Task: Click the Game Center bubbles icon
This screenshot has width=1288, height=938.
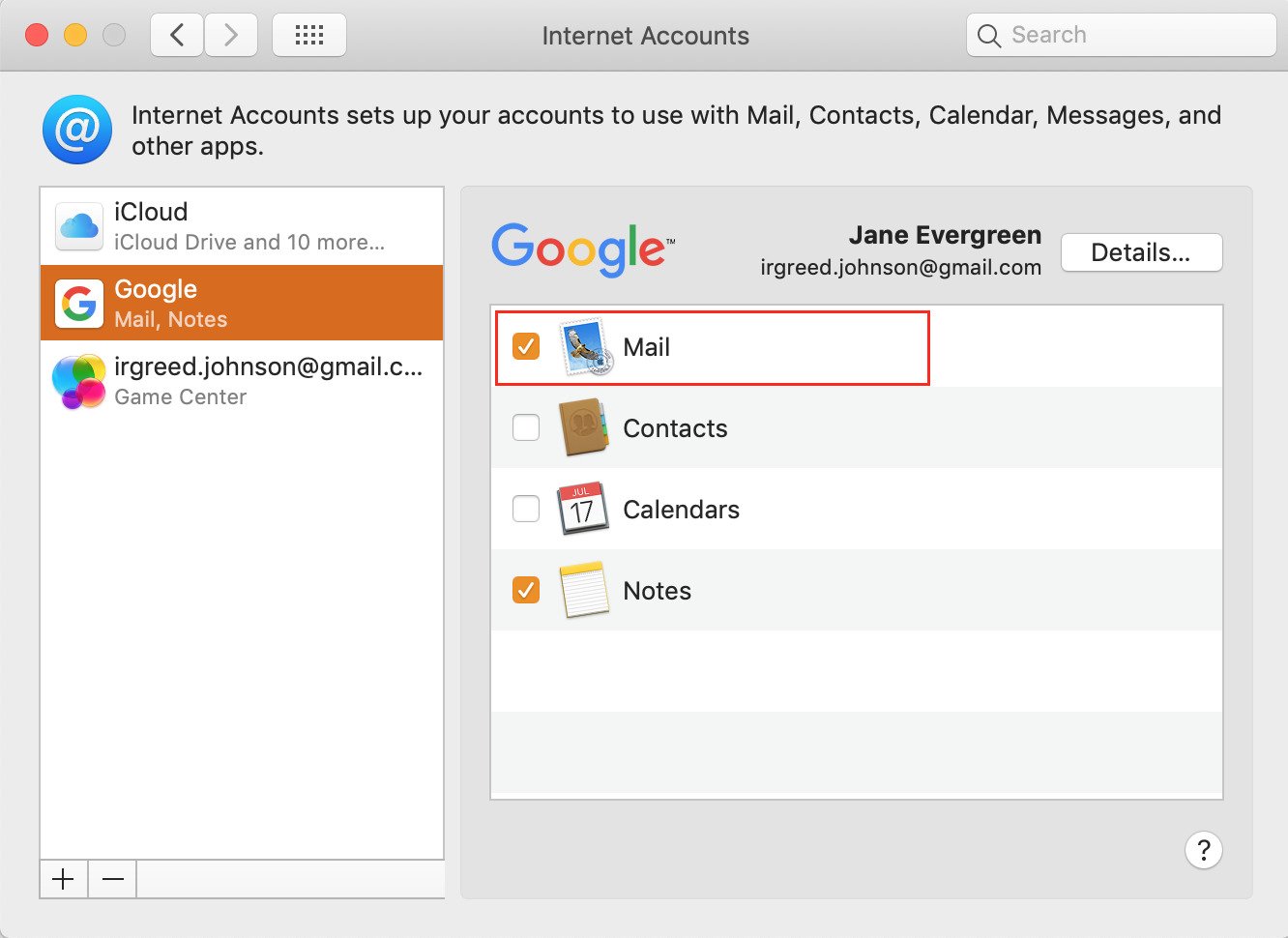Action: pyautogui.click(x=79, y=381)
